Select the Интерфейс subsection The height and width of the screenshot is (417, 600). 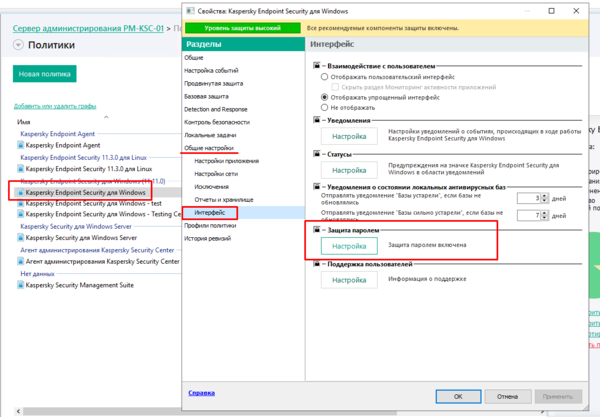pos(210,212)
